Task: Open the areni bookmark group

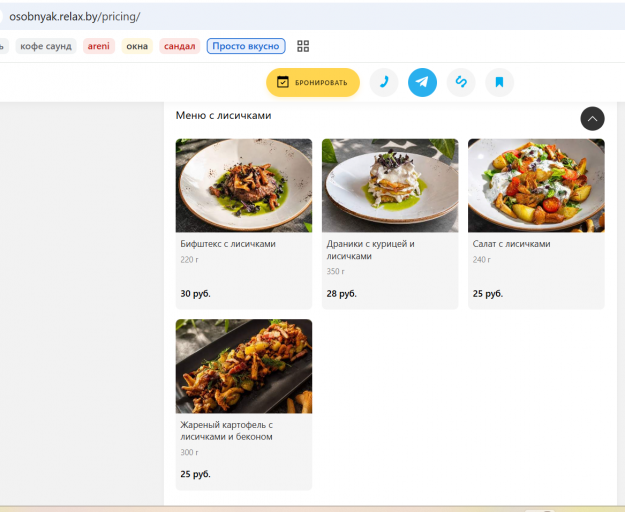Action: tap(98, 46)
